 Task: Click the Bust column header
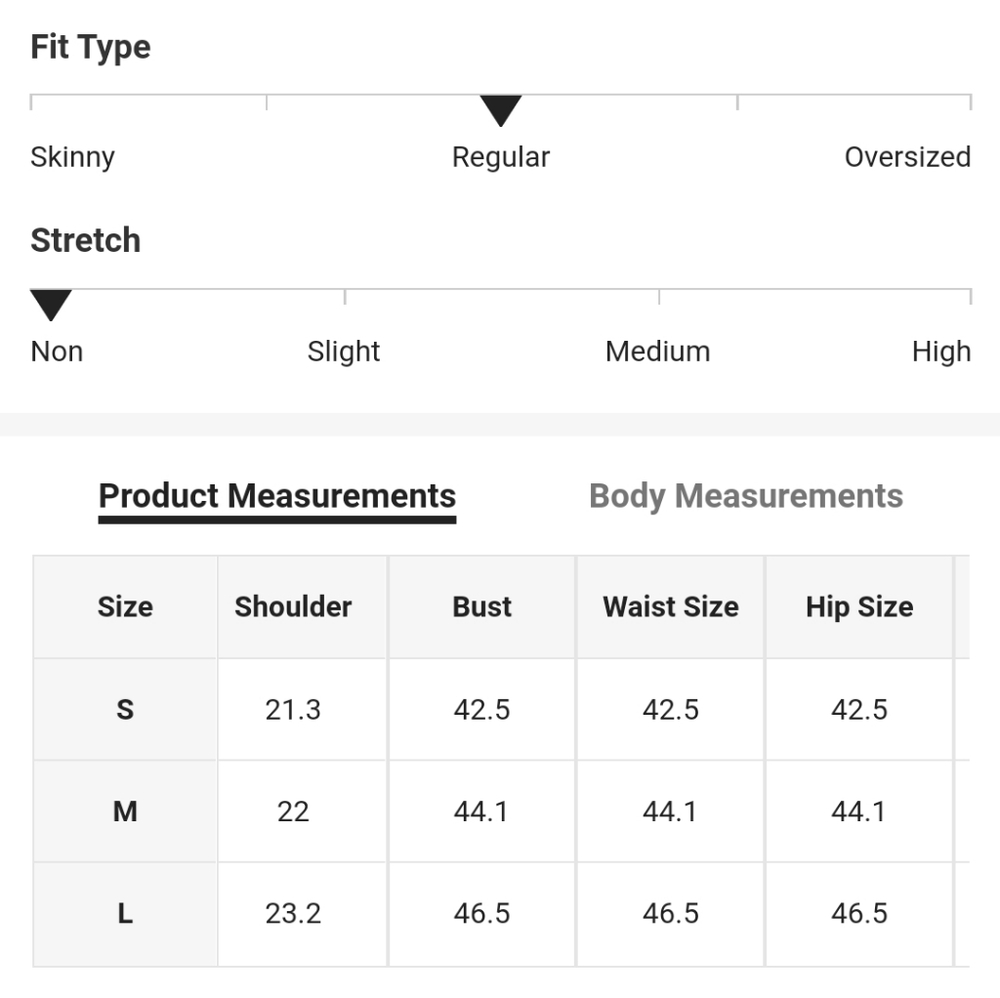482,607
